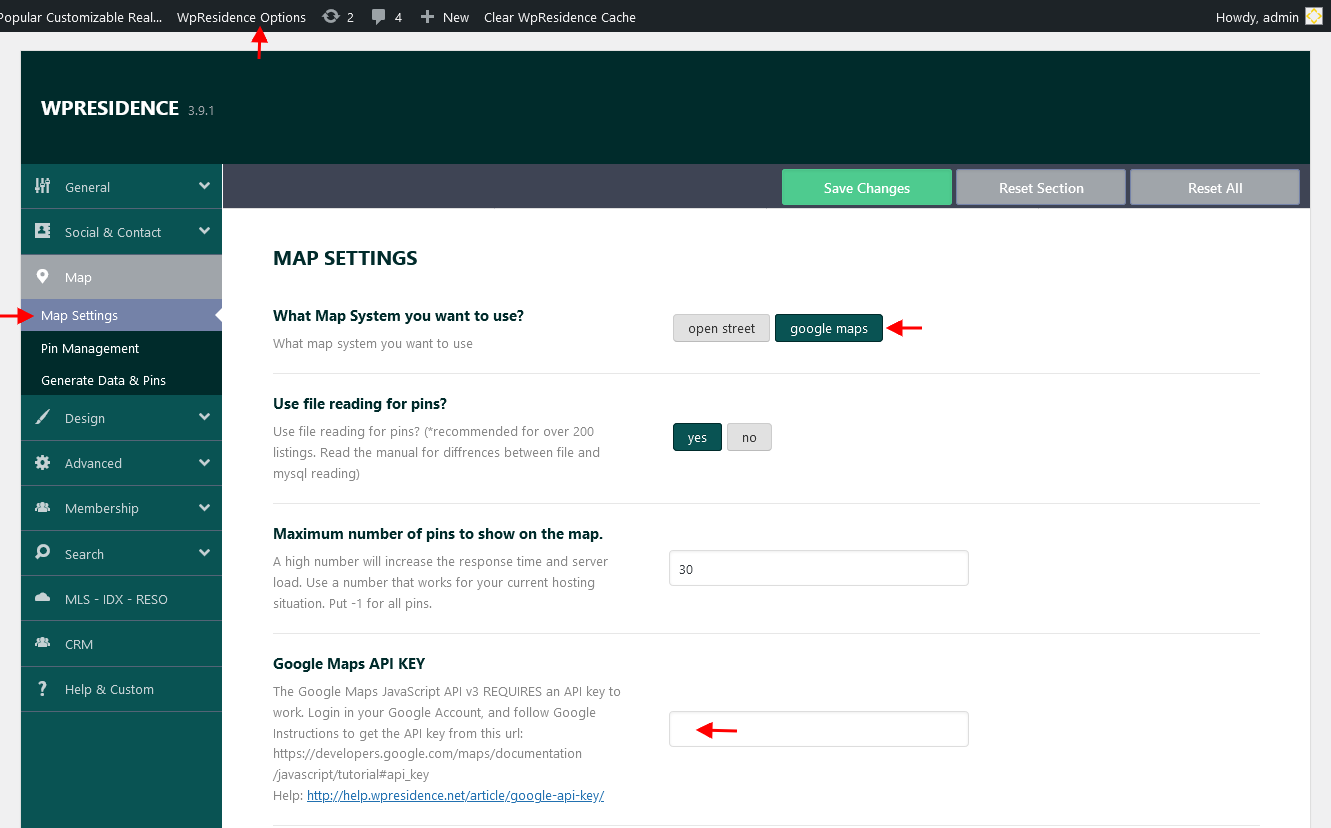Image resolution: width=1331 pixels, height=828 pixels.
Task: Click the Reset All button
Action: 1215,187
